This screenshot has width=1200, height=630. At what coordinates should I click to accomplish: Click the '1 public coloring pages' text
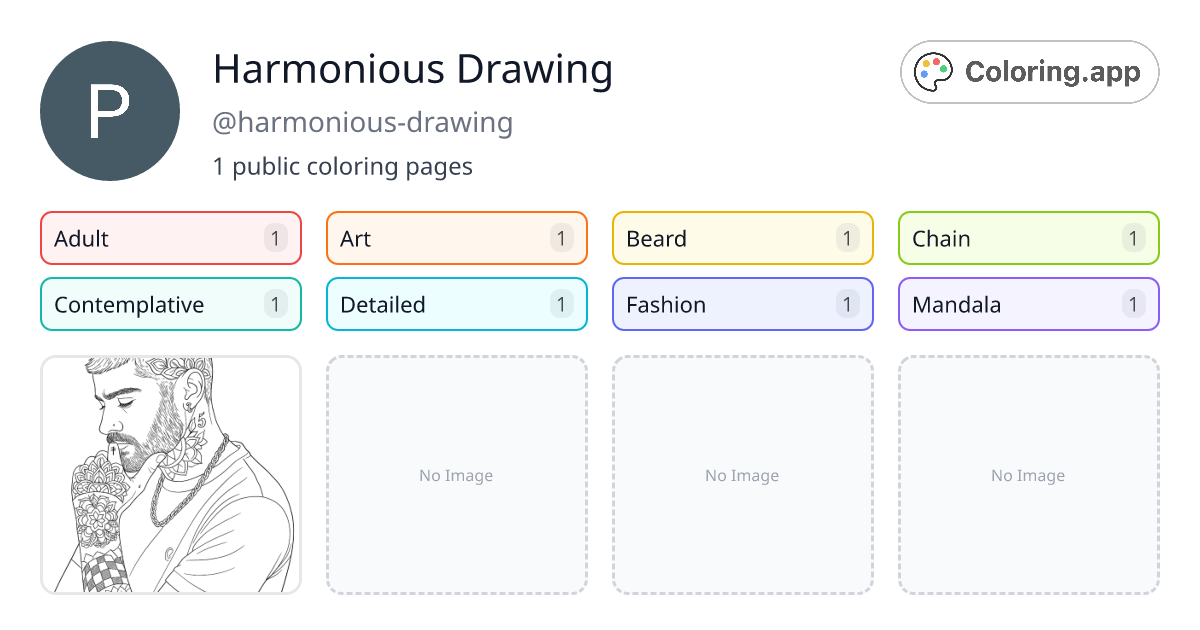tap(344, 166)
